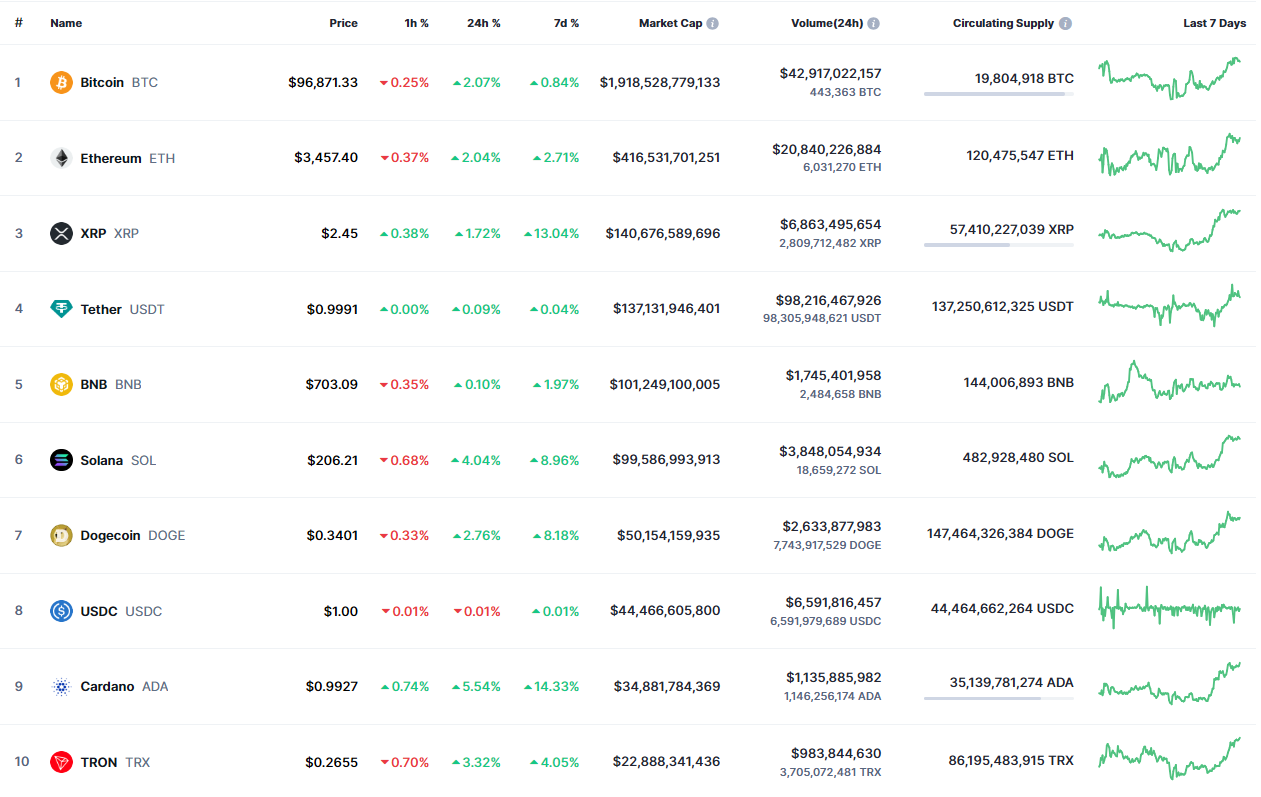Open XRP last 7 days sparkline chart
The width and height of the screenshot is (1261, 797).
tap(1170, 230)
